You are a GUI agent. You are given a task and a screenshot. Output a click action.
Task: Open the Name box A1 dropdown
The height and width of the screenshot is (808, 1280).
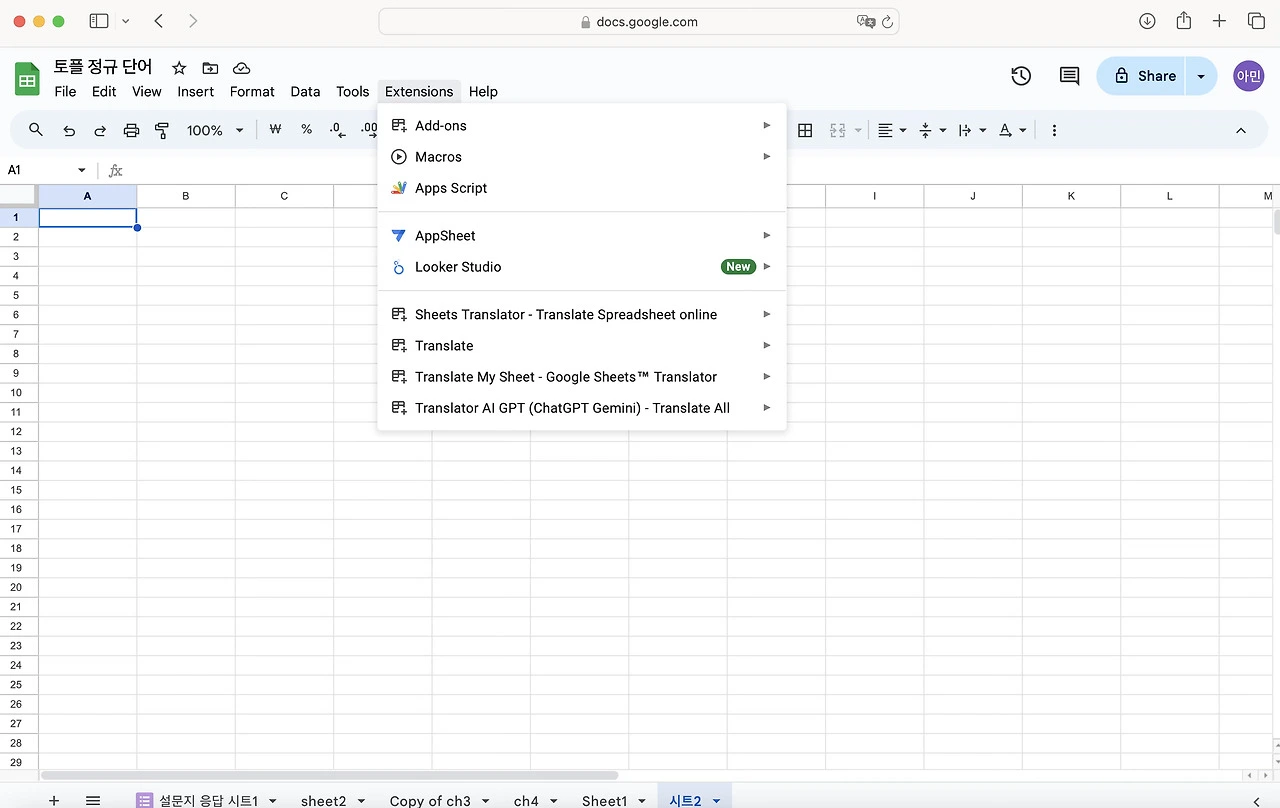82,170
